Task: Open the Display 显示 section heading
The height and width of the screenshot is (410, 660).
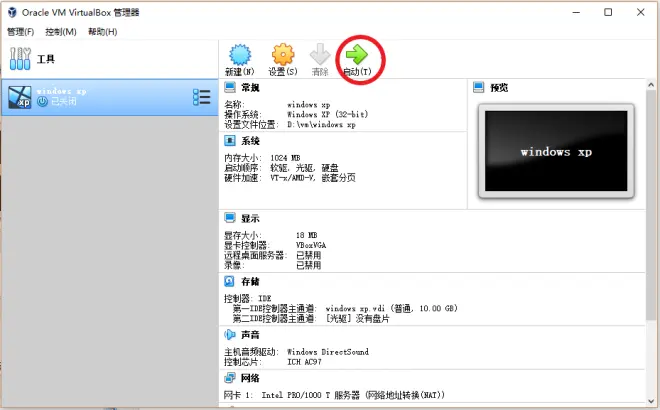Action: pos(250,218)
